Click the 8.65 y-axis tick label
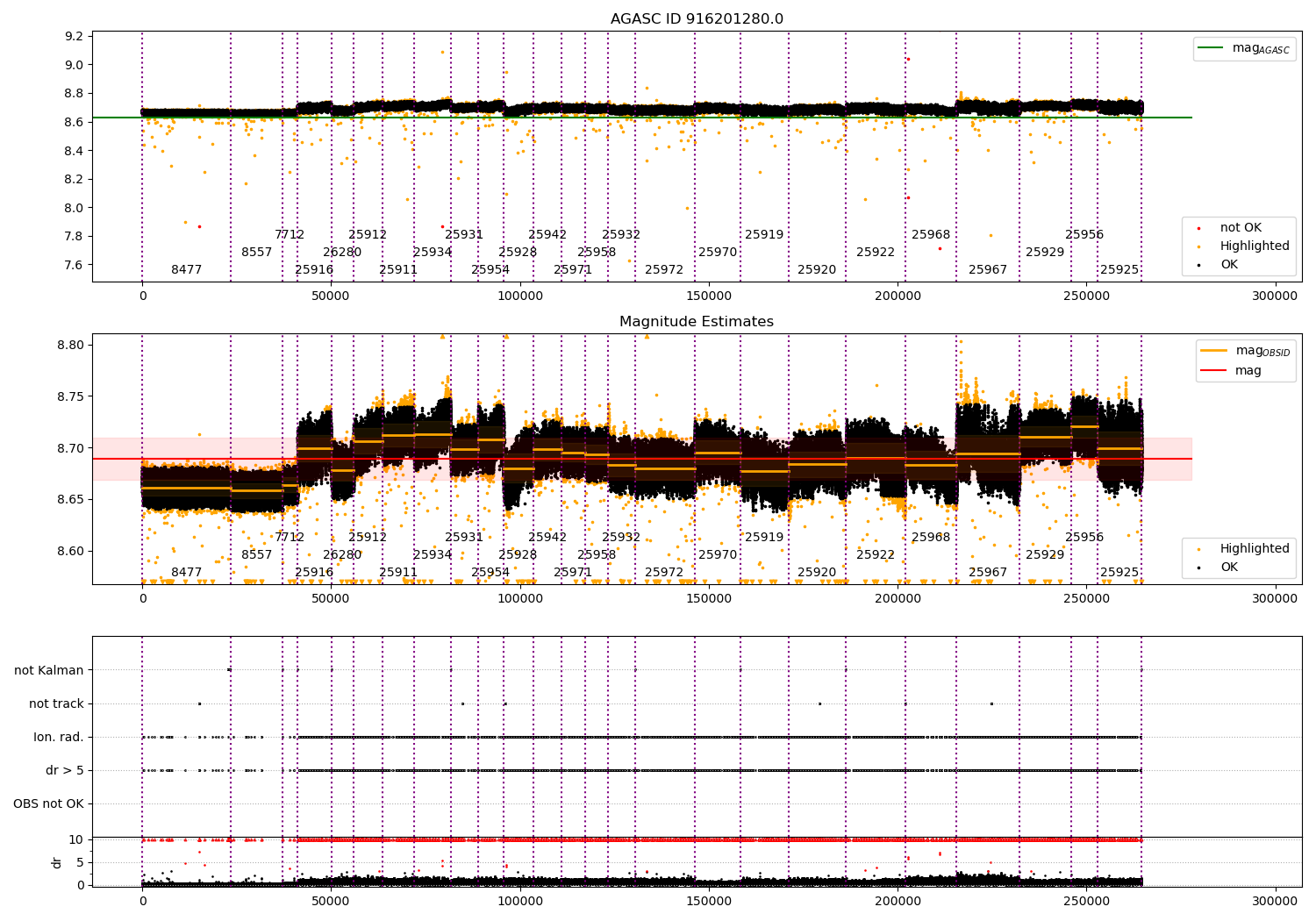Screen dimensions: 1316x921 (x=71, y=500)
